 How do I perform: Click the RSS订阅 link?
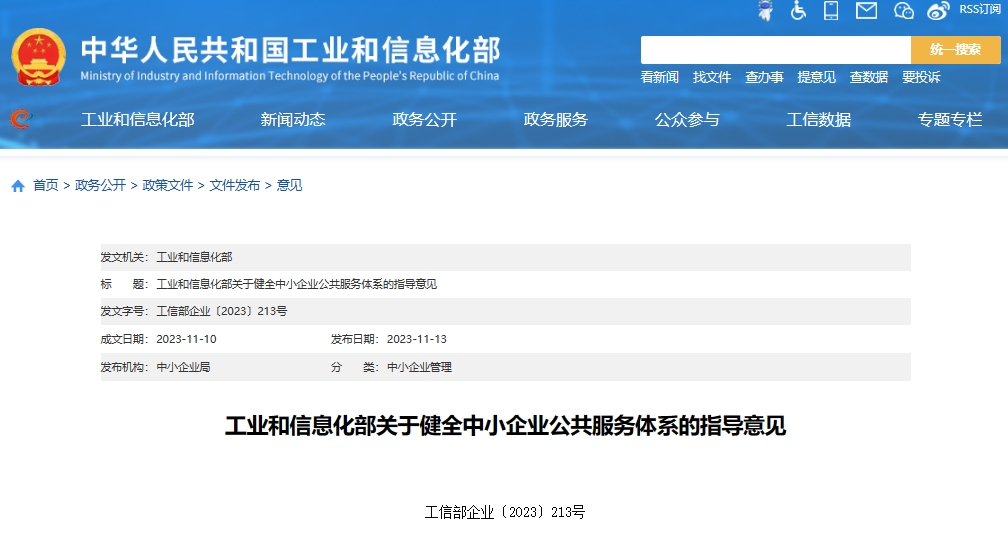[980, 10]
